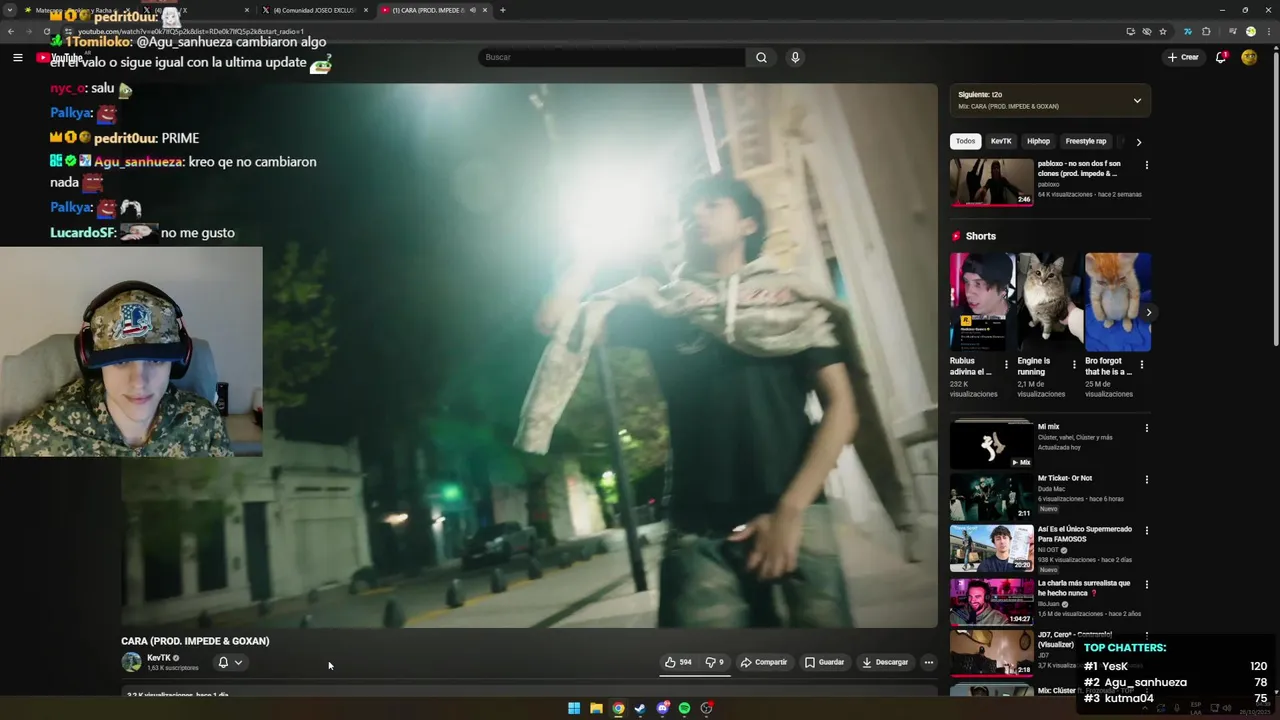Click the browser address bar URL
The height and width of the screenshot is (720, 1280).
click(190, 32)
